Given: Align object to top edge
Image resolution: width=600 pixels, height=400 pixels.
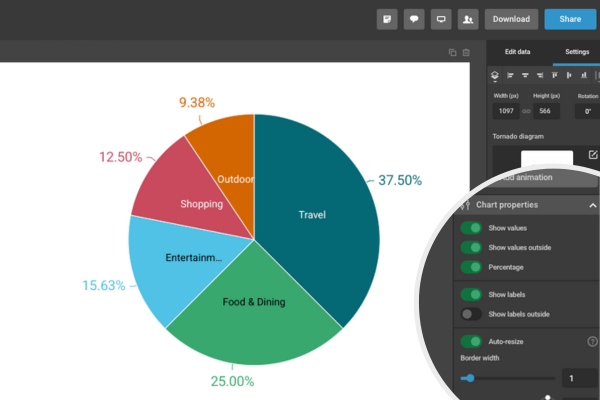Looking at the screenshot, I should coord(554,75).
